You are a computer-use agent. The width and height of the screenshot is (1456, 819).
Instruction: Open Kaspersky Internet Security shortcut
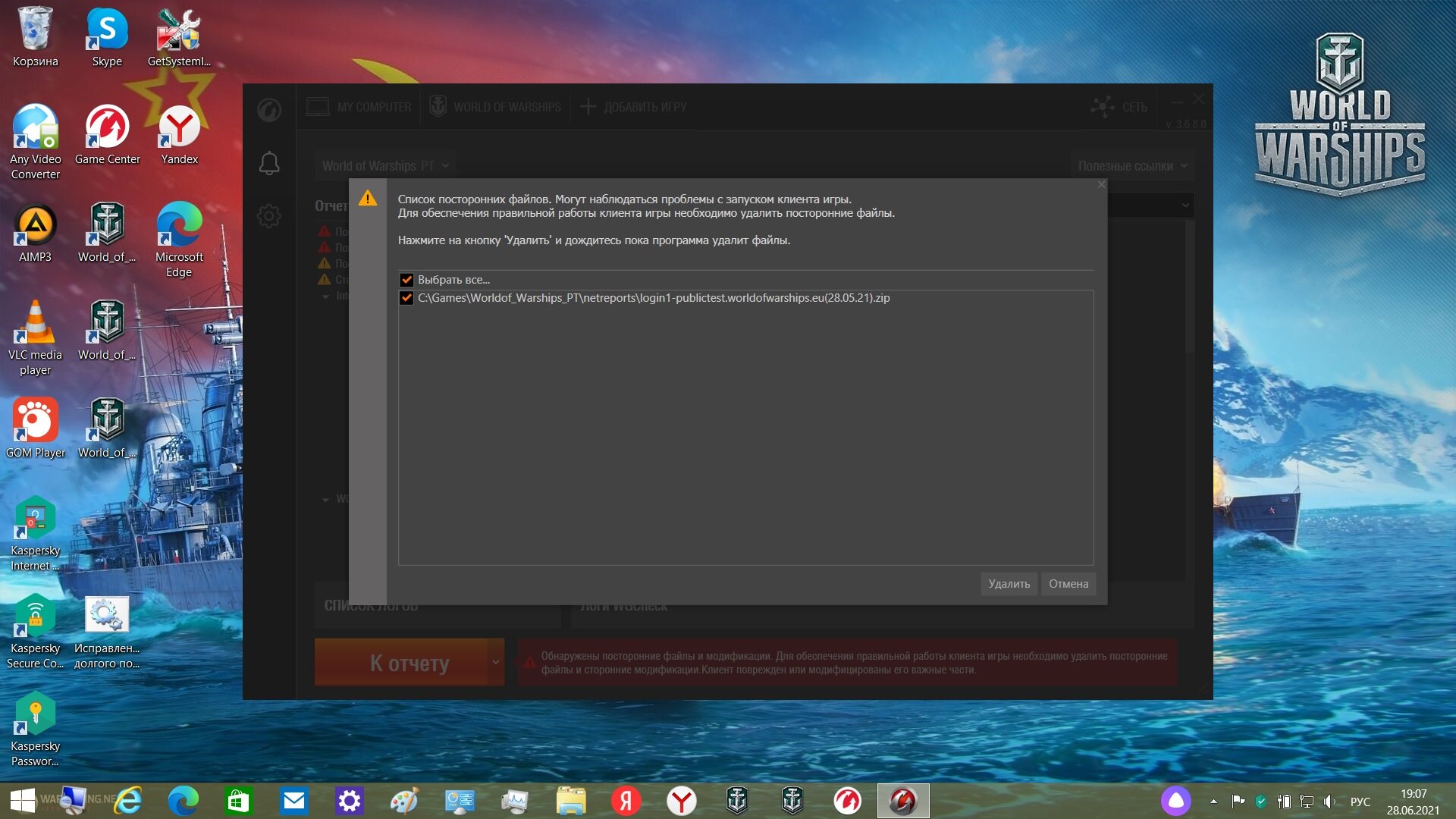point(35,533)
